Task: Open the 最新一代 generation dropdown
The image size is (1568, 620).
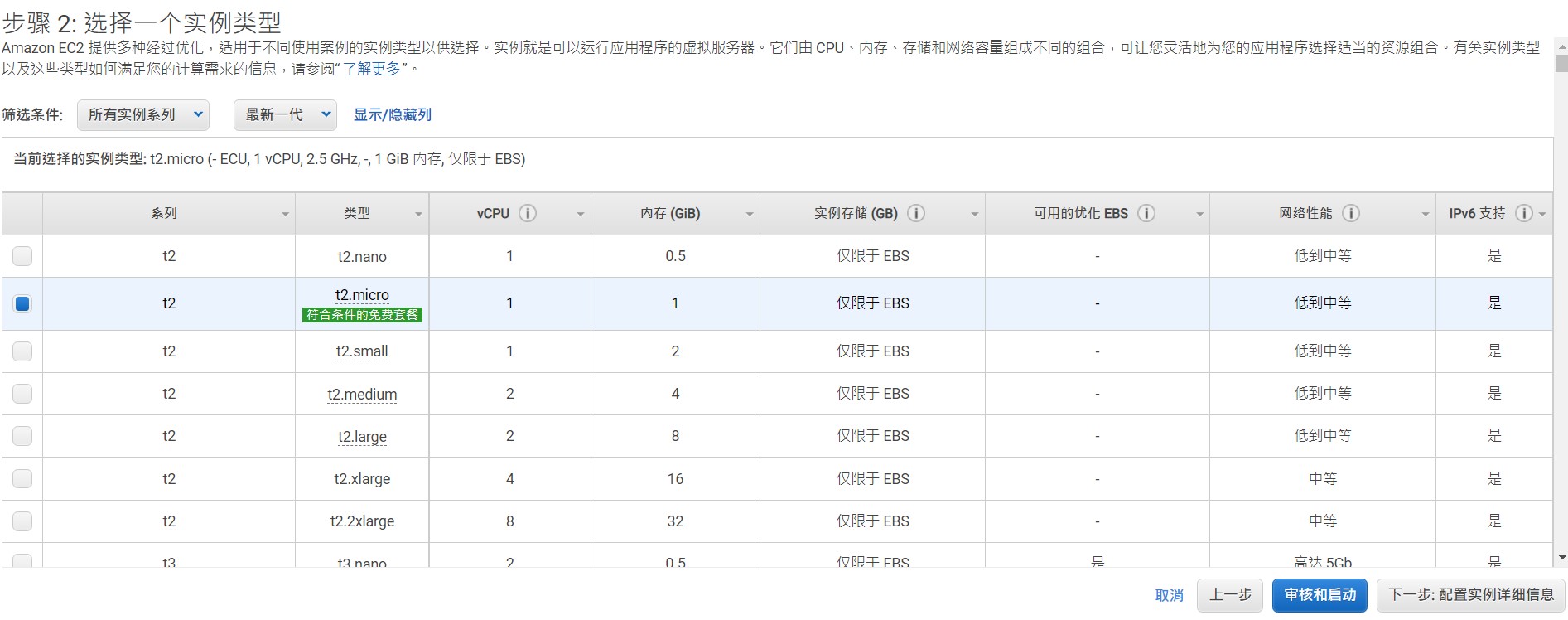Action: (285, 115)
